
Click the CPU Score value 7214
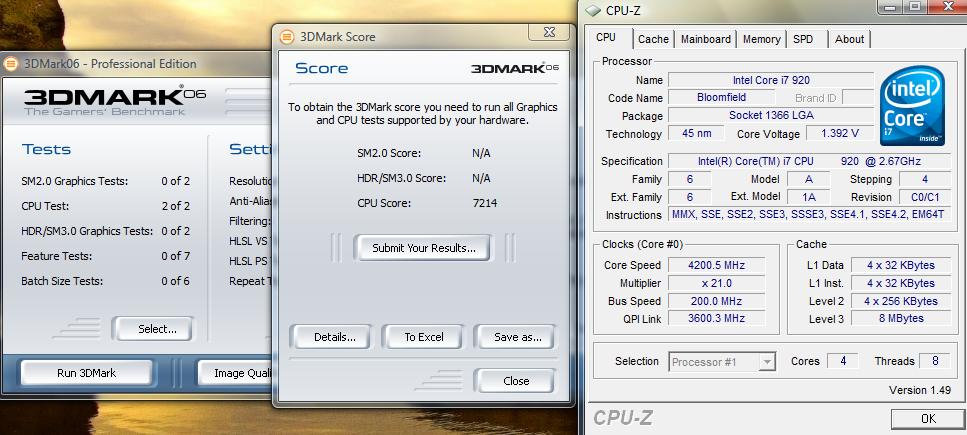(484, 204)
